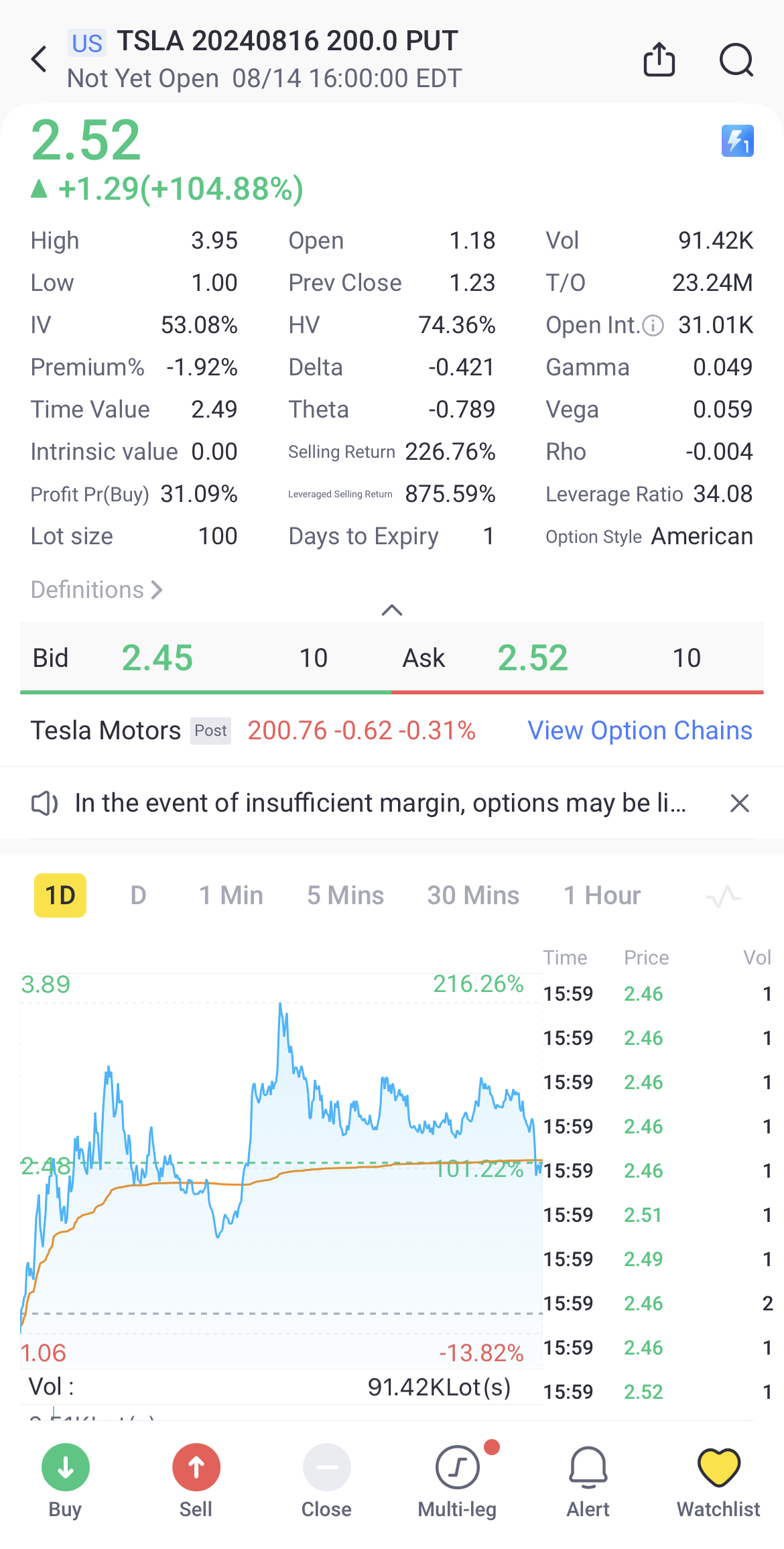Open the Alert bell icon
Image resolution: width=784 pixels, height=1549 pixels.
pos(588,1469)
